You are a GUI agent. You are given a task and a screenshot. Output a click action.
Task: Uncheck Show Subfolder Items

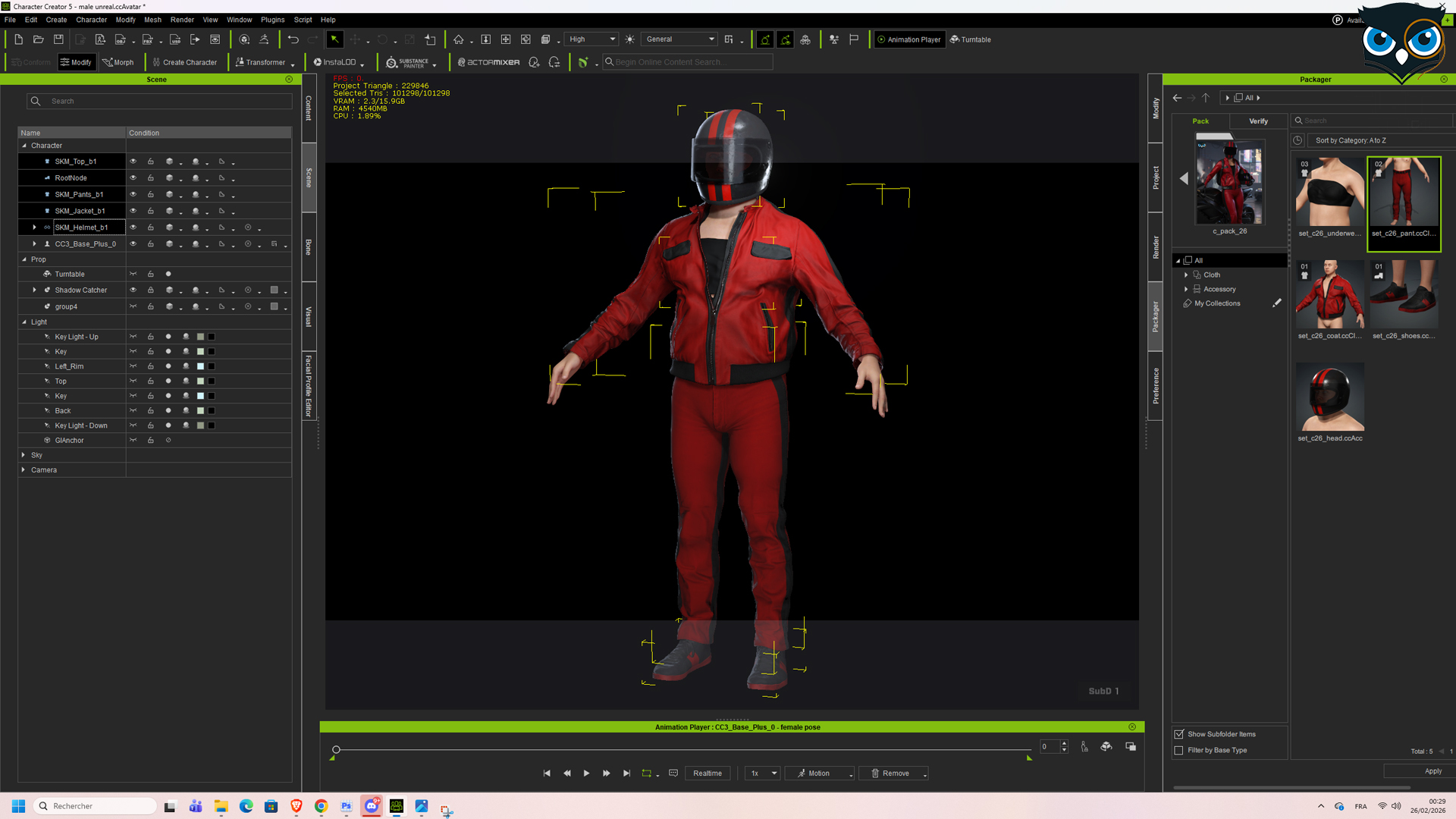pyautogui.click(x=1178, y=734)
